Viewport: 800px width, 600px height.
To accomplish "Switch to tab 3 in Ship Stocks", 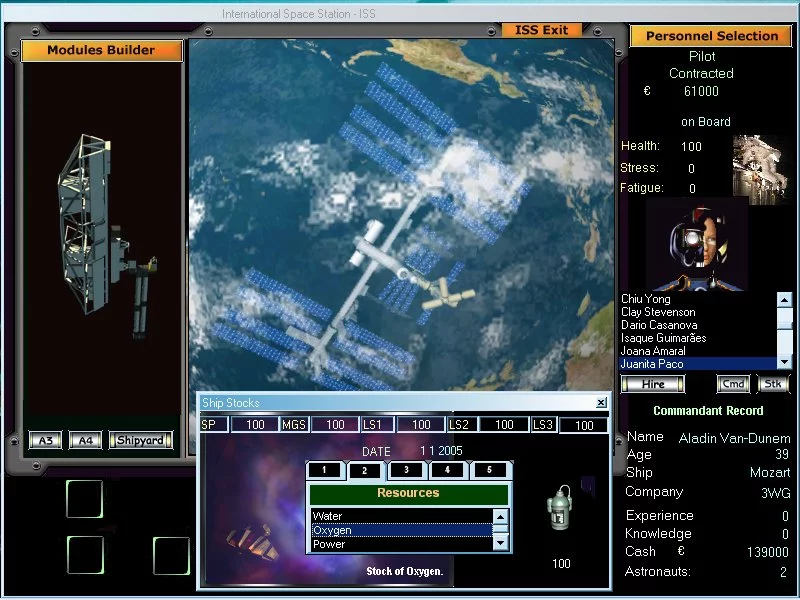I will point(406,470).
